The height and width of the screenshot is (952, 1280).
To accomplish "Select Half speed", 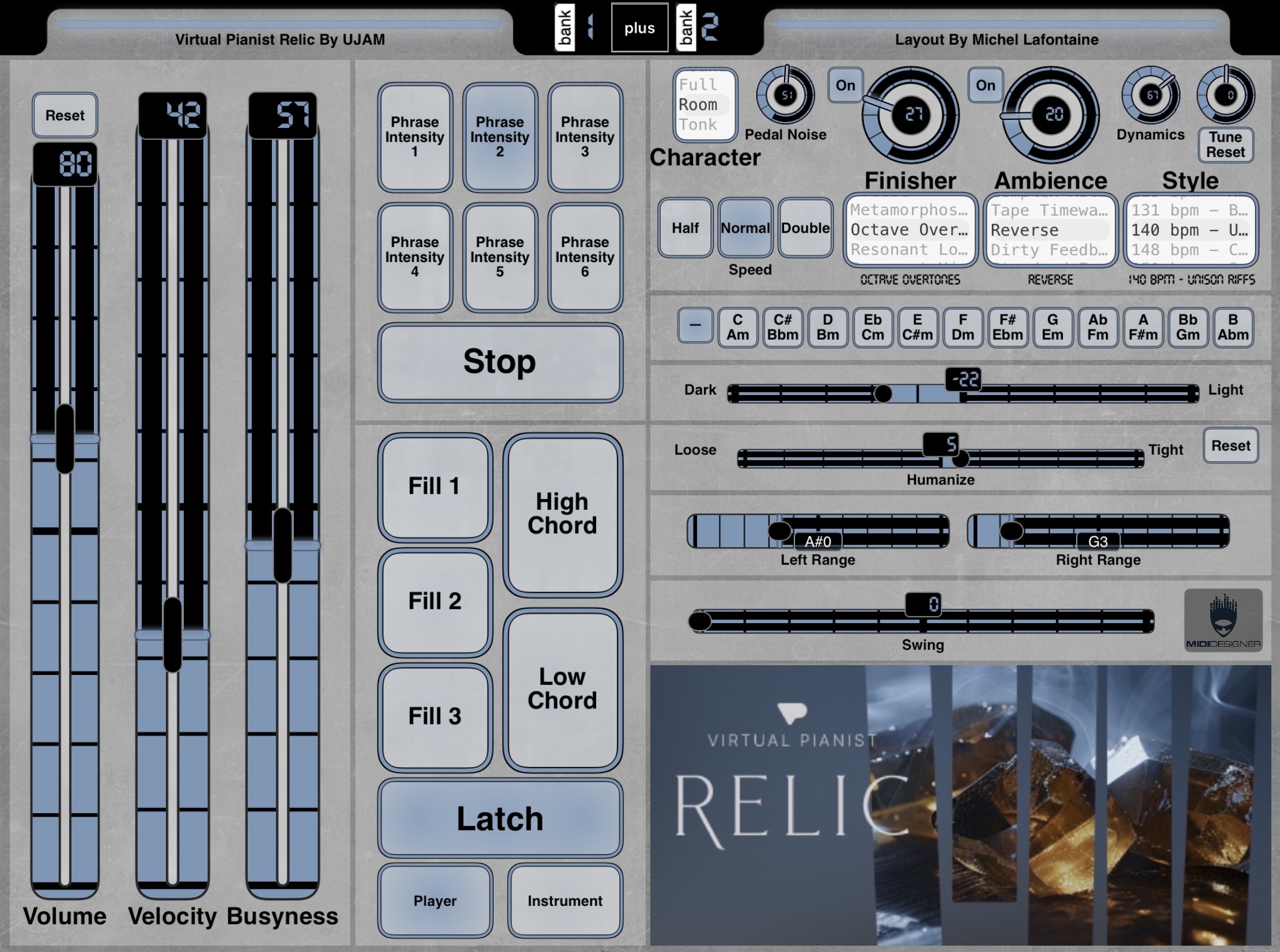I will tap(686, 227).
